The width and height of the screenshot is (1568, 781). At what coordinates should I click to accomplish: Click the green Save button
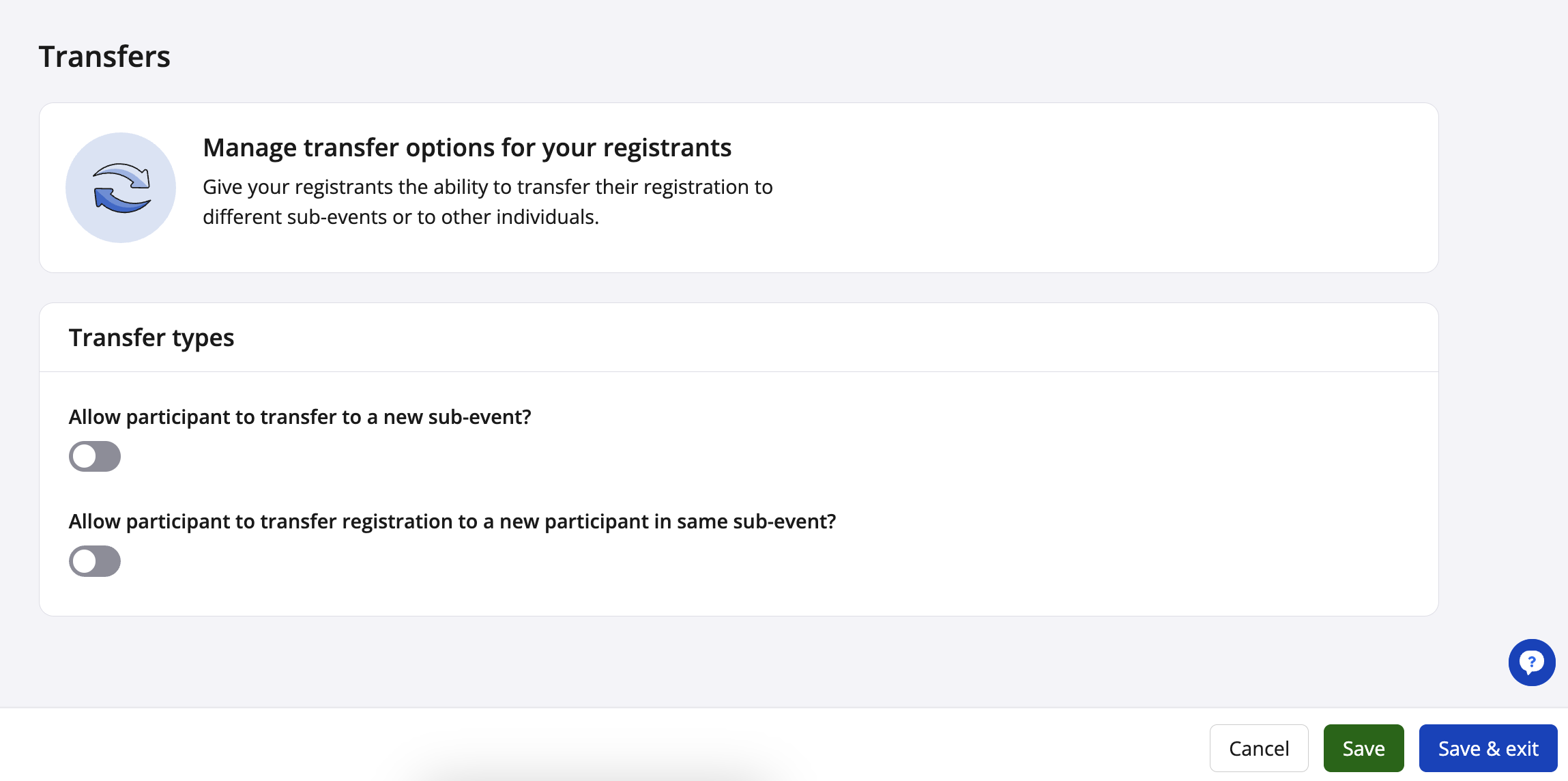pyautogui.click(x=1363, y=748)
